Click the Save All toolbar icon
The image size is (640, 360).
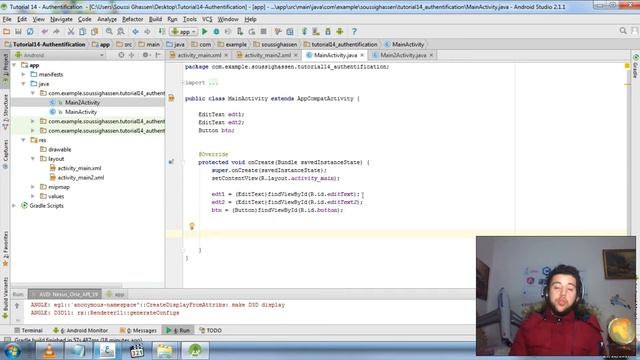point(18,31)
